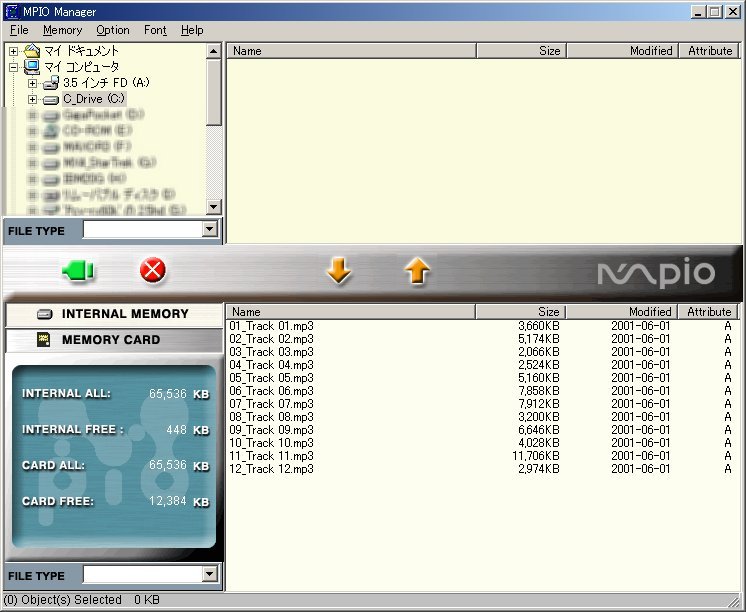Image resolution: width=746 pixels, height=612 pixels.
Task: Select file 06_Track 06.mp3
Action: 271,391
